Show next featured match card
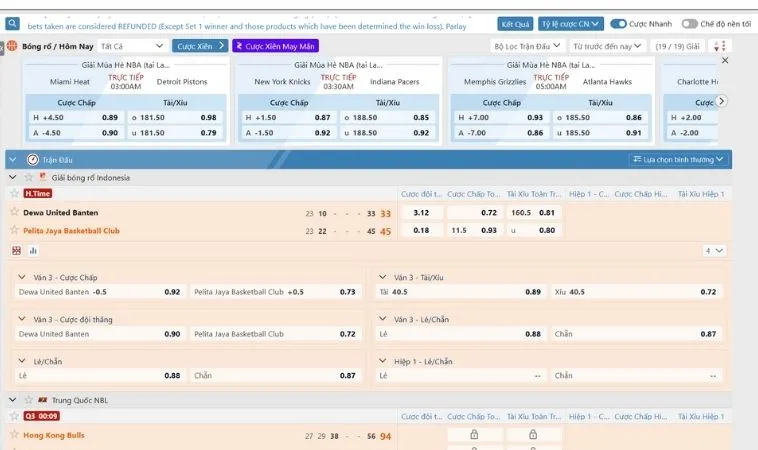 [x=721, y=101]
